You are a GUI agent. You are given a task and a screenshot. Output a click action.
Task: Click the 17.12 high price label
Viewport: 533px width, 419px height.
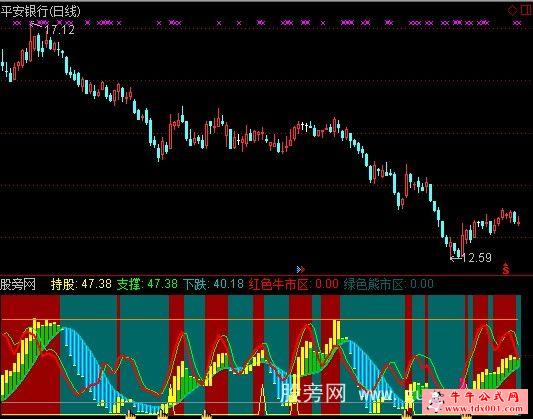[59, 30]
